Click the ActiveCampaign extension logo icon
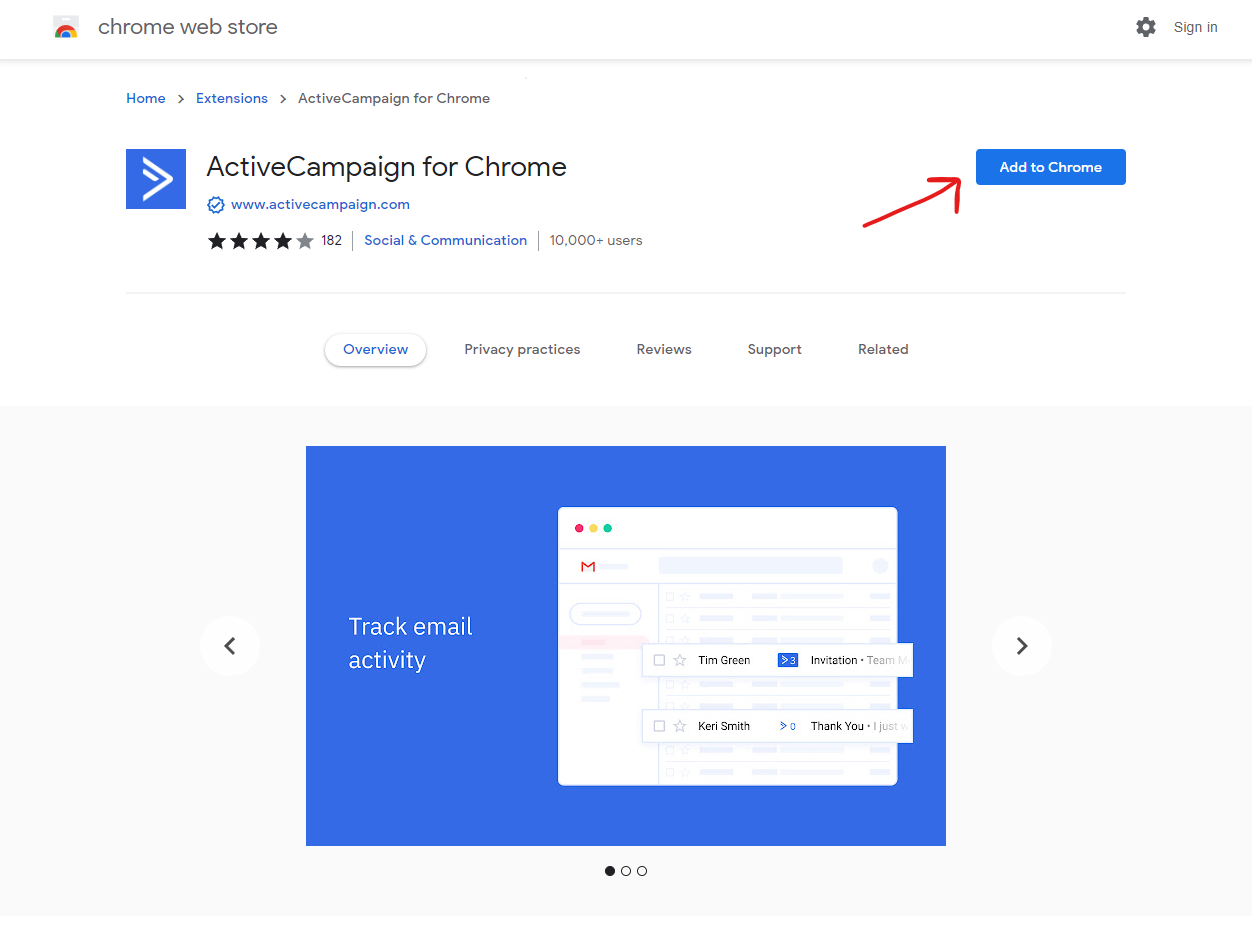 pyautogui.click(x=156, y=179)
